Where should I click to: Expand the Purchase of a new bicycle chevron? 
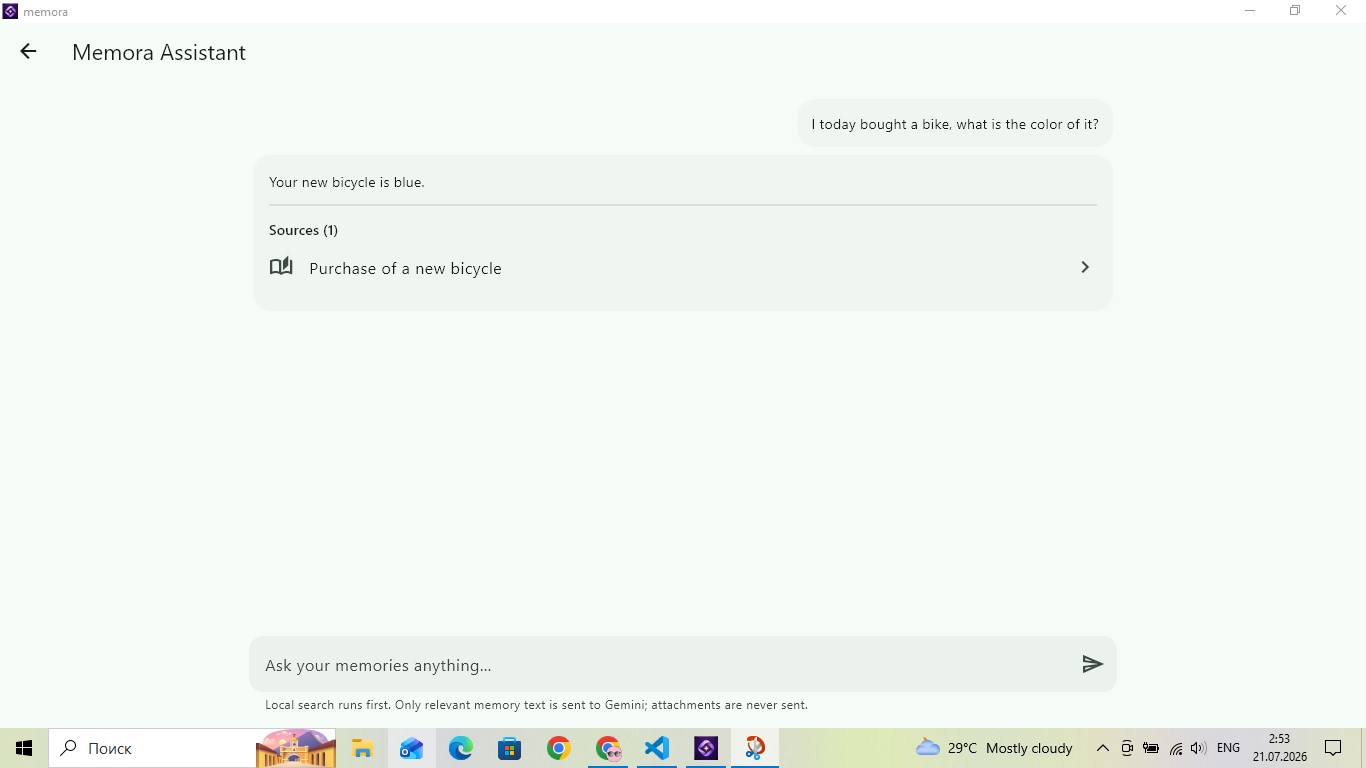click(x=1085, y=267)
